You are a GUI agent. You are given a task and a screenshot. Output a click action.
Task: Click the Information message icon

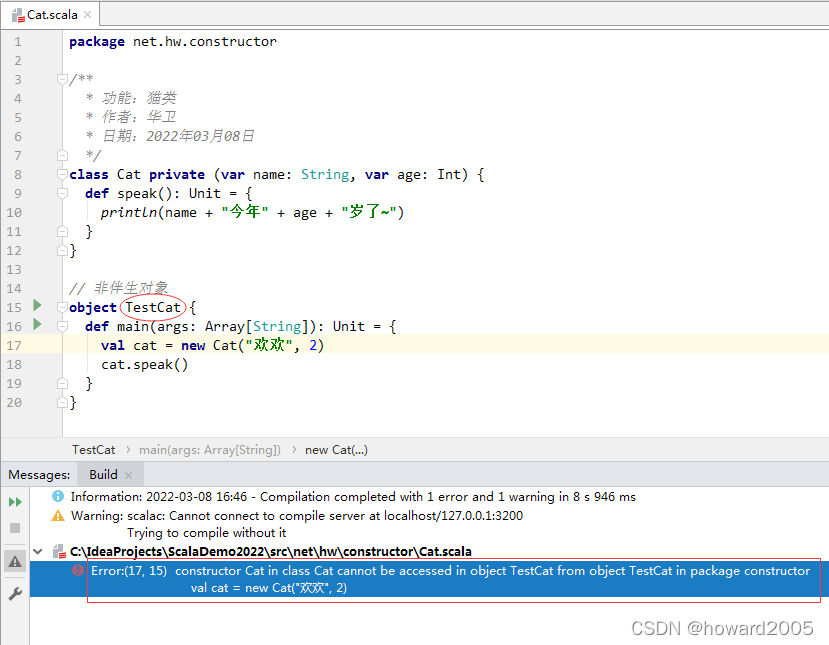coord(58,496)
